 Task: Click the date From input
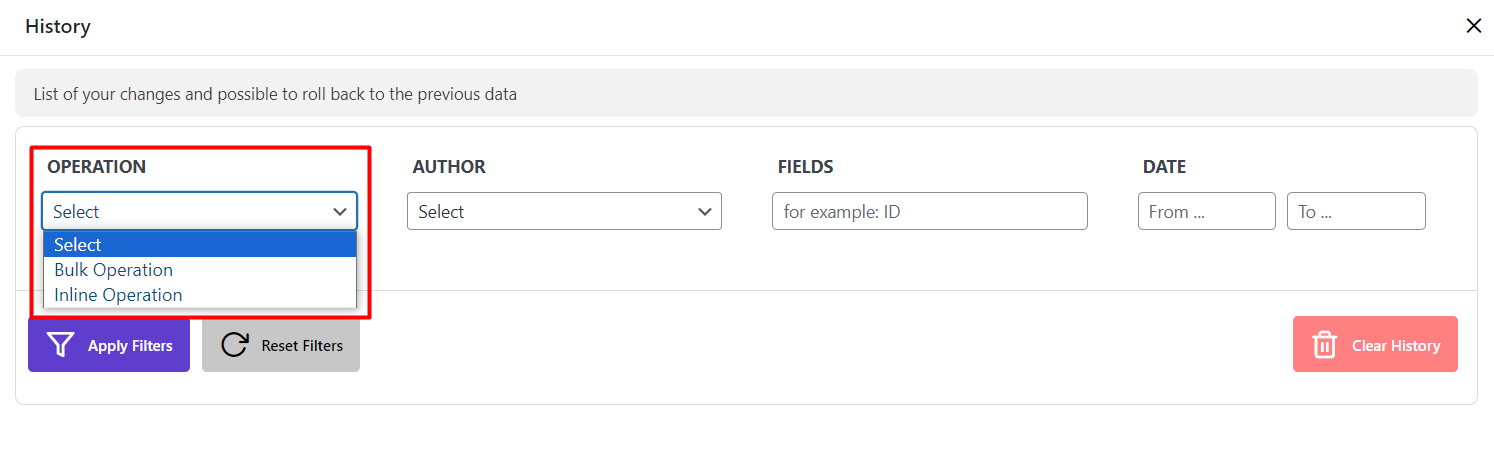1206,212
